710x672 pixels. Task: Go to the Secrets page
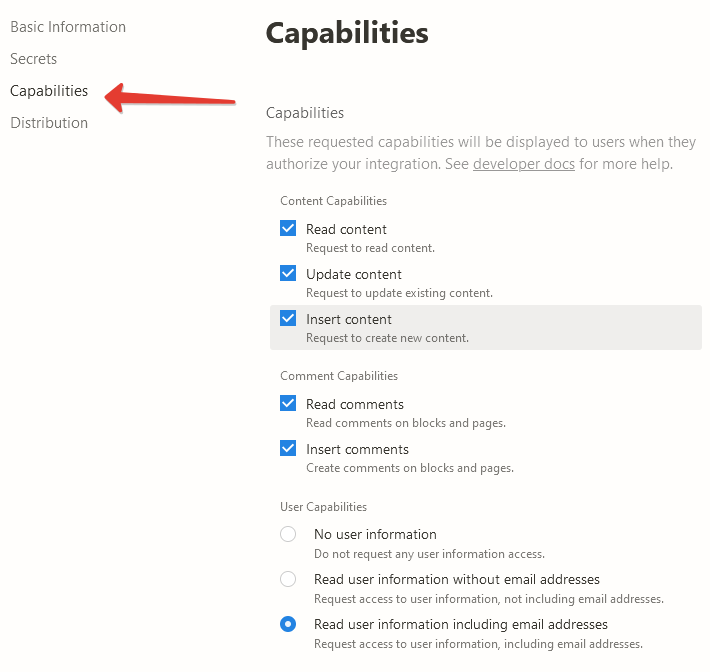click(33, 59)
